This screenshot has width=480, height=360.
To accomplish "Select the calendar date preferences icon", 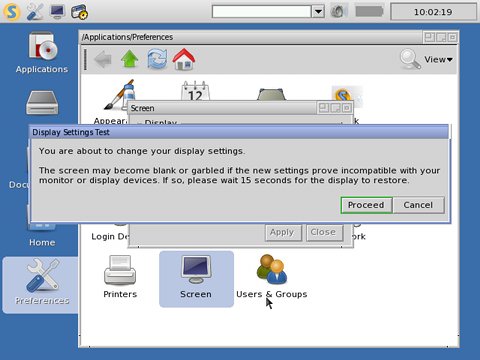I will 195,91.
